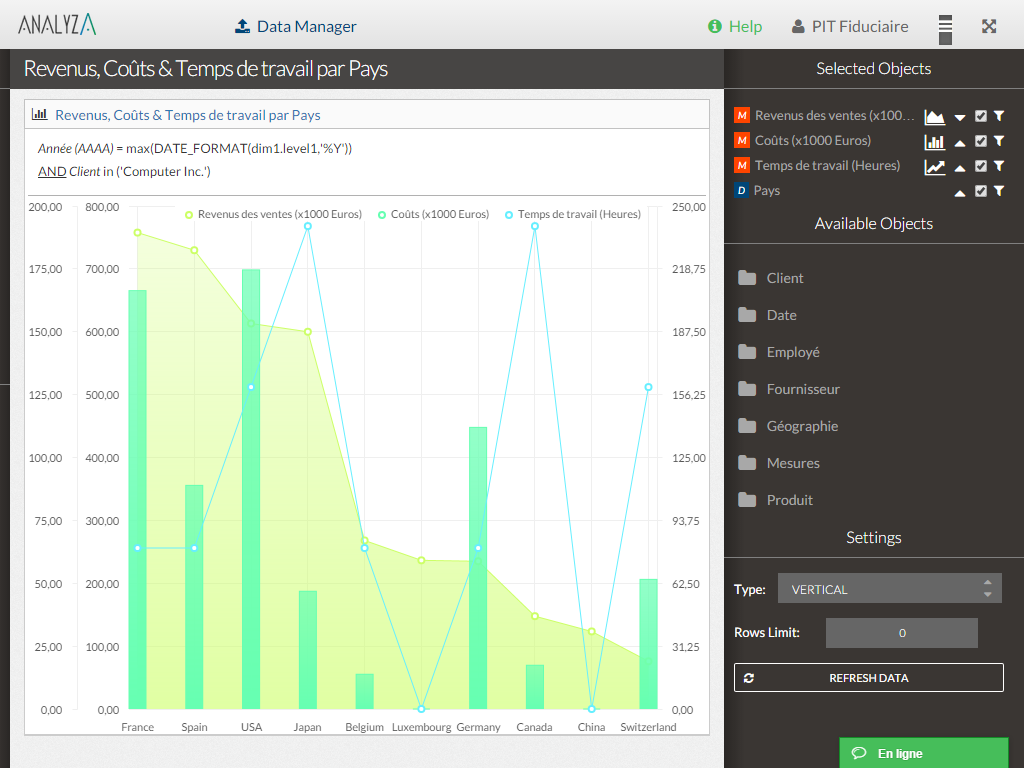Screen dimensions: 1024x768
Task: Click the line chart icon for Temps de travail
Action: tap(935, 166)
